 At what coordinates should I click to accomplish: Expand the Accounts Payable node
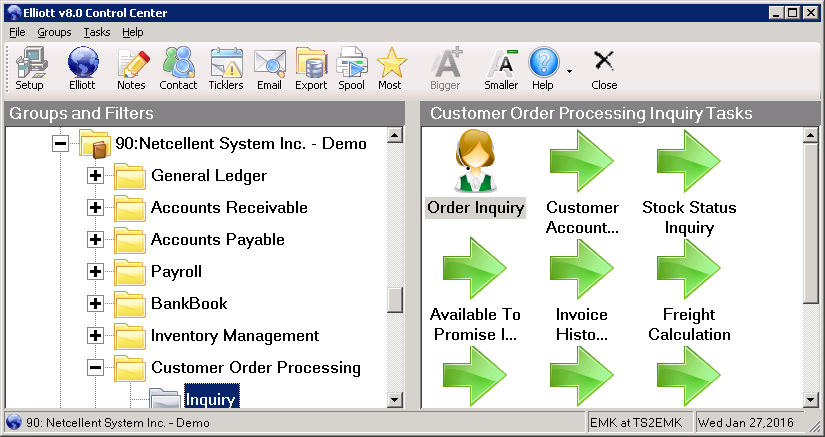click(95, 240)
